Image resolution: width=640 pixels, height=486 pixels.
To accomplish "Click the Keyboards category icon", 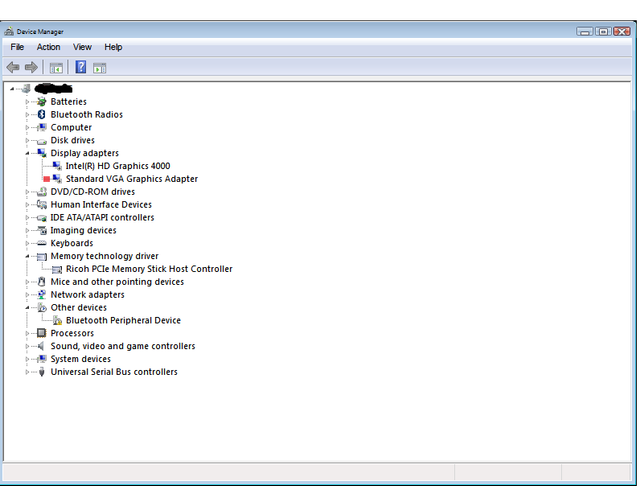I will [x=42, y=243].
